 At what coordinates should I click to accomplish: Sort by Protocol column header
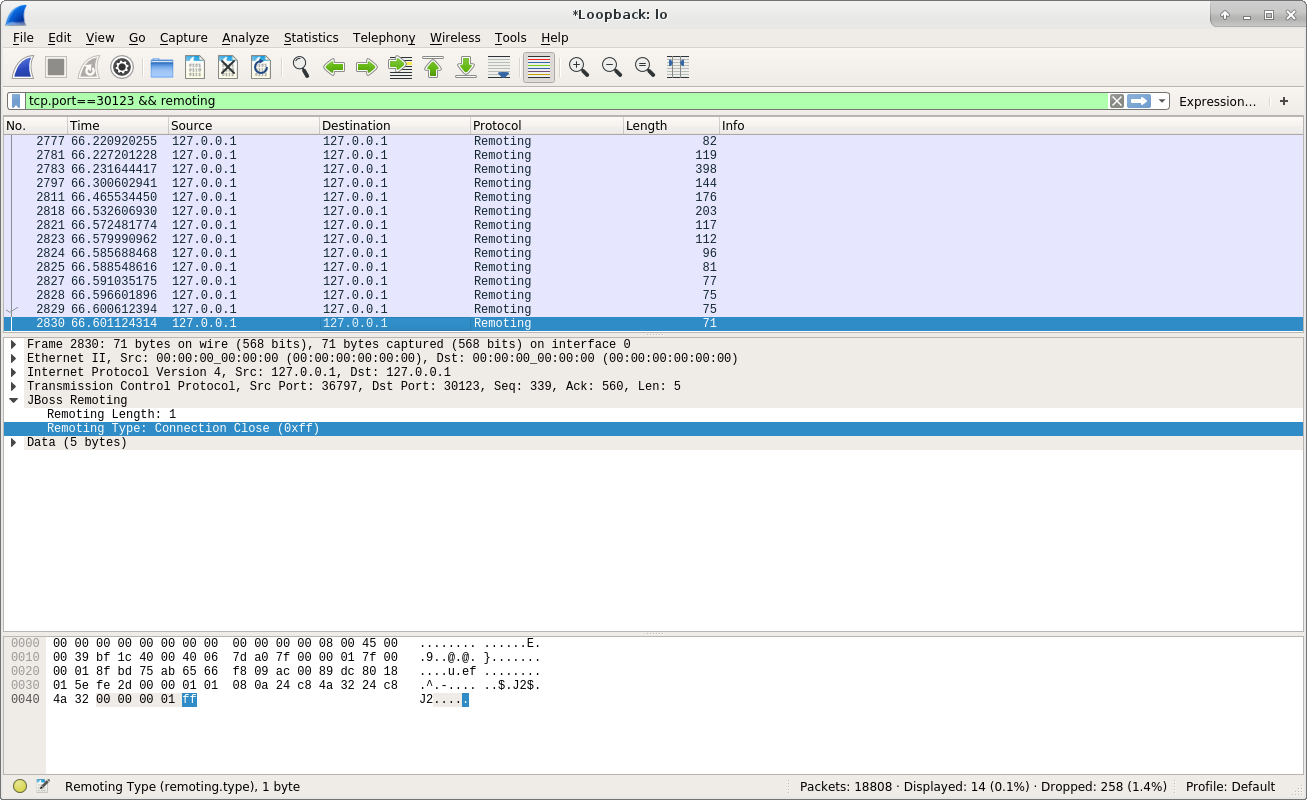coord(547,126)
